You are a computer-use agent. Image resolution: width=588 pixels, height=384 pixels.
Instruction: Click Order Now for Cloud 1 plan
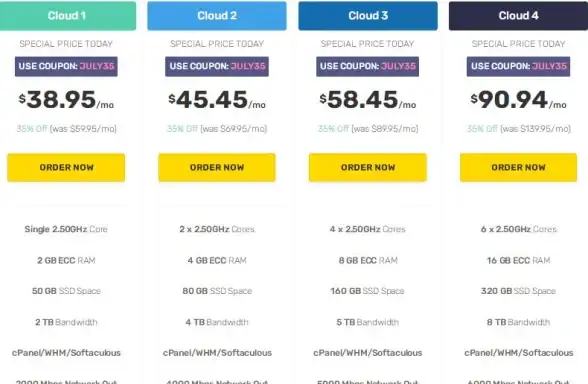66,167
